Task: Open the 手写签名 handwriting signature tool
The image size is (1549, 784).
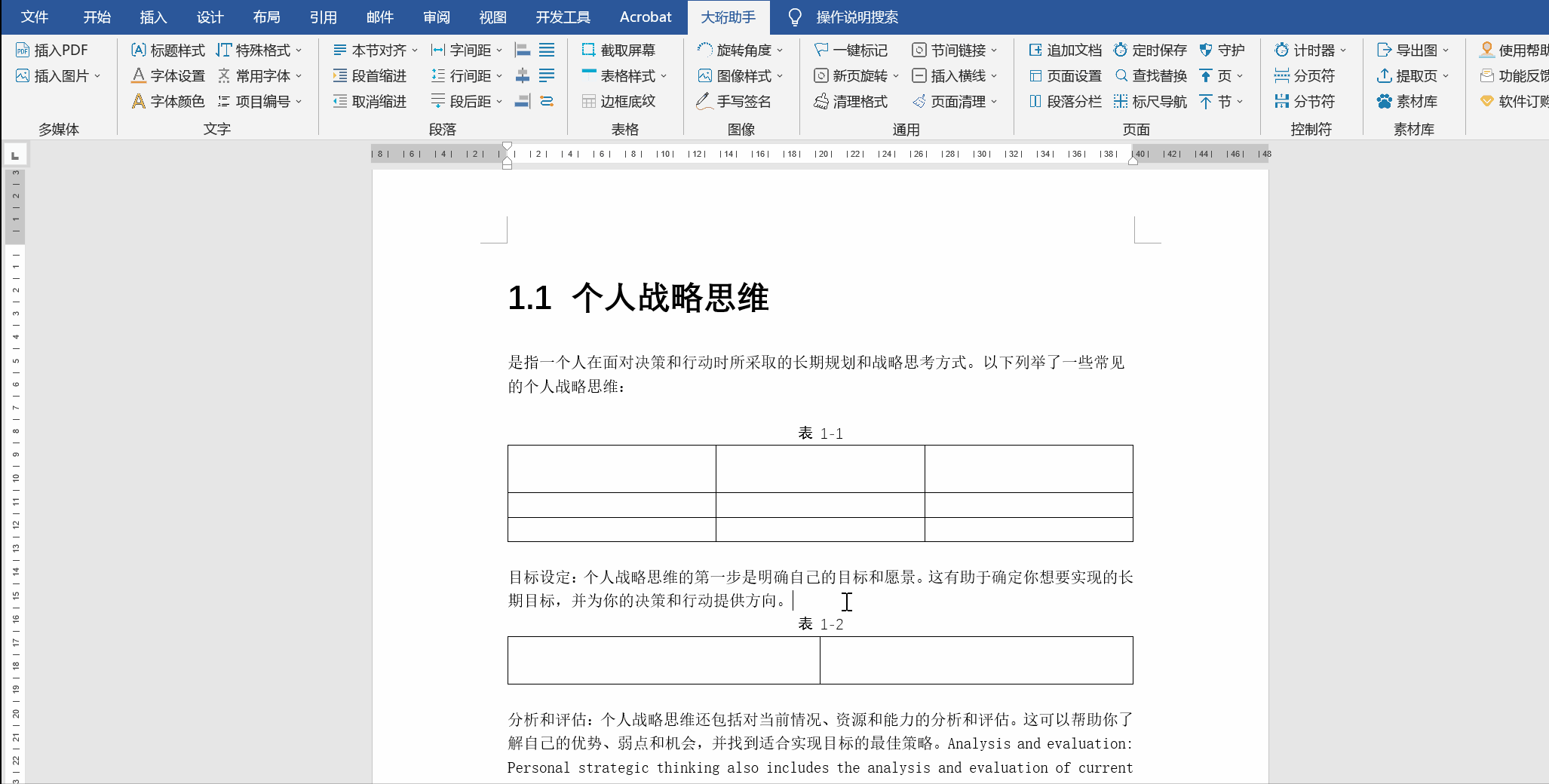Action: 733,102
